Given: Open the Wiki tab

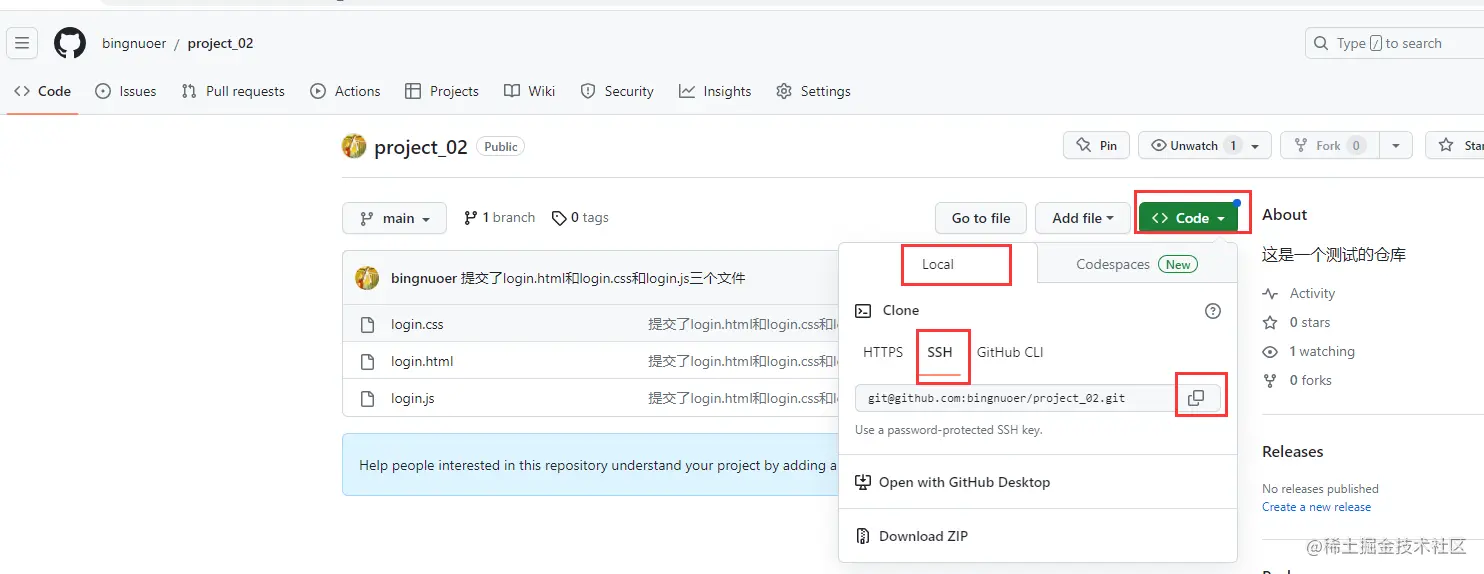Looking at the screenshot, I should (530, 91).
